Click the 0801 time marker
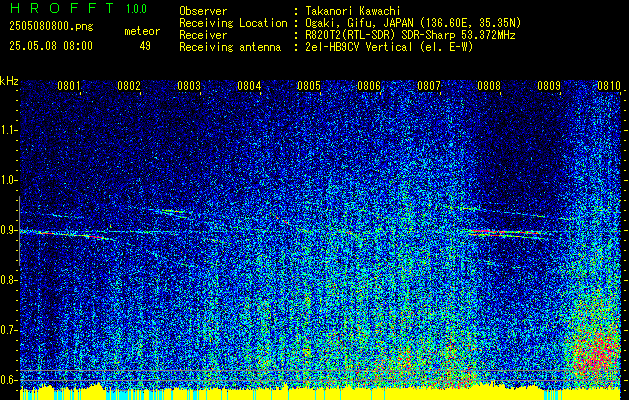 69,86
